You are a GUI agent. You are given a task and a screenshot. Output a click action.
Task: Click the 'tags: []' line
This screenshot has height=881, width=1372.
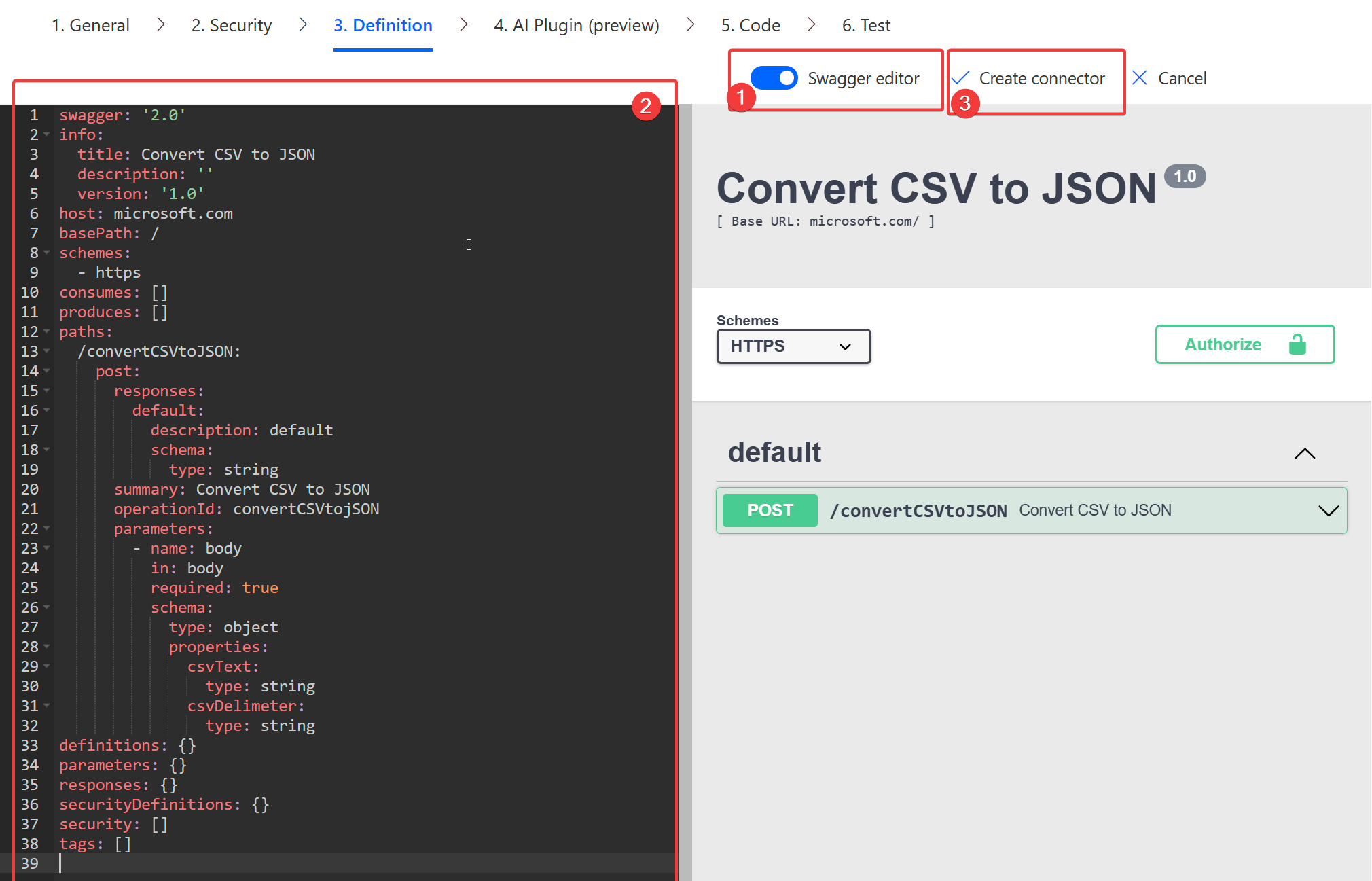95,844
